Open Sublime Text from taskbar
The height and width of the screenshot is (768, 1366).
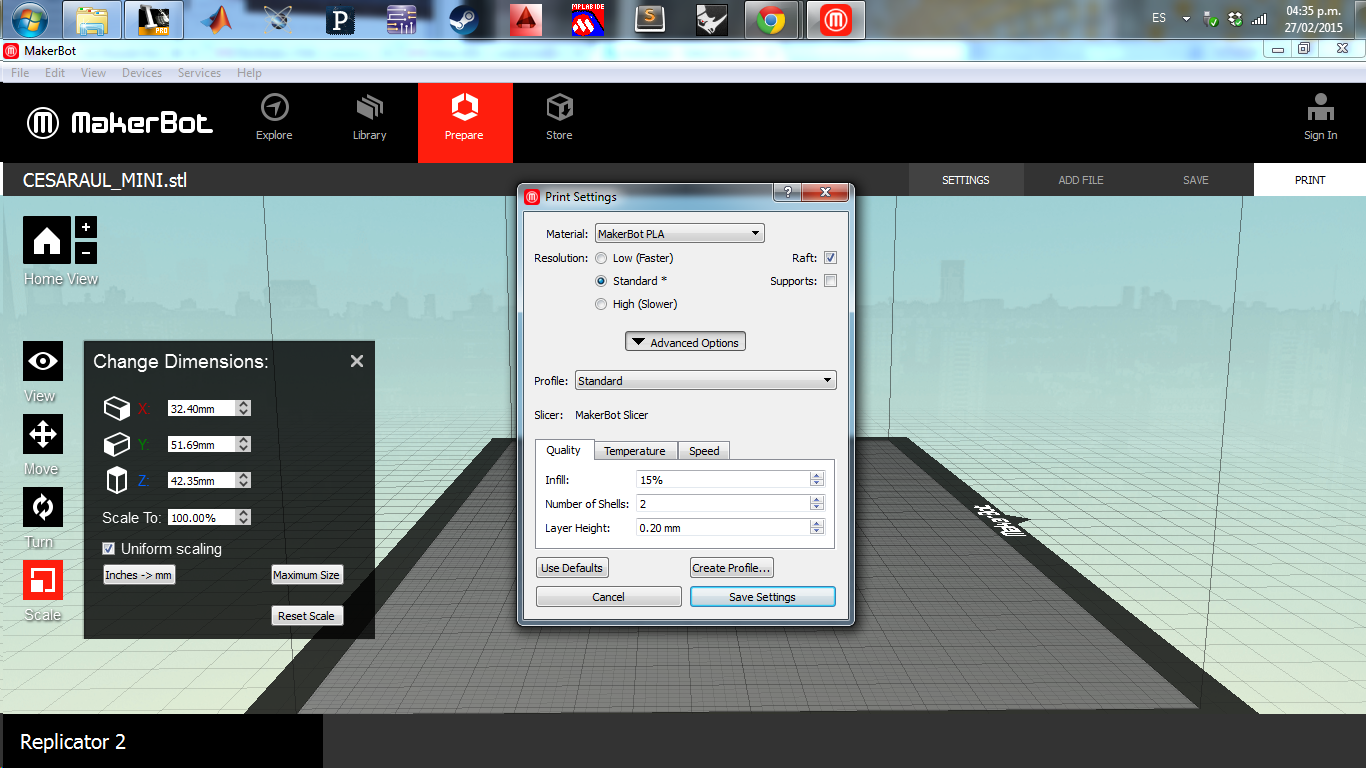coord(651,20)
